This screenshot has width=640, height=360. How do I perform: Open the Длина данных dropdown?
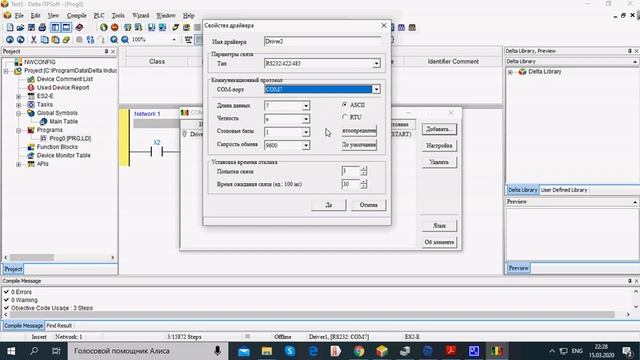[x=306, y=106]
